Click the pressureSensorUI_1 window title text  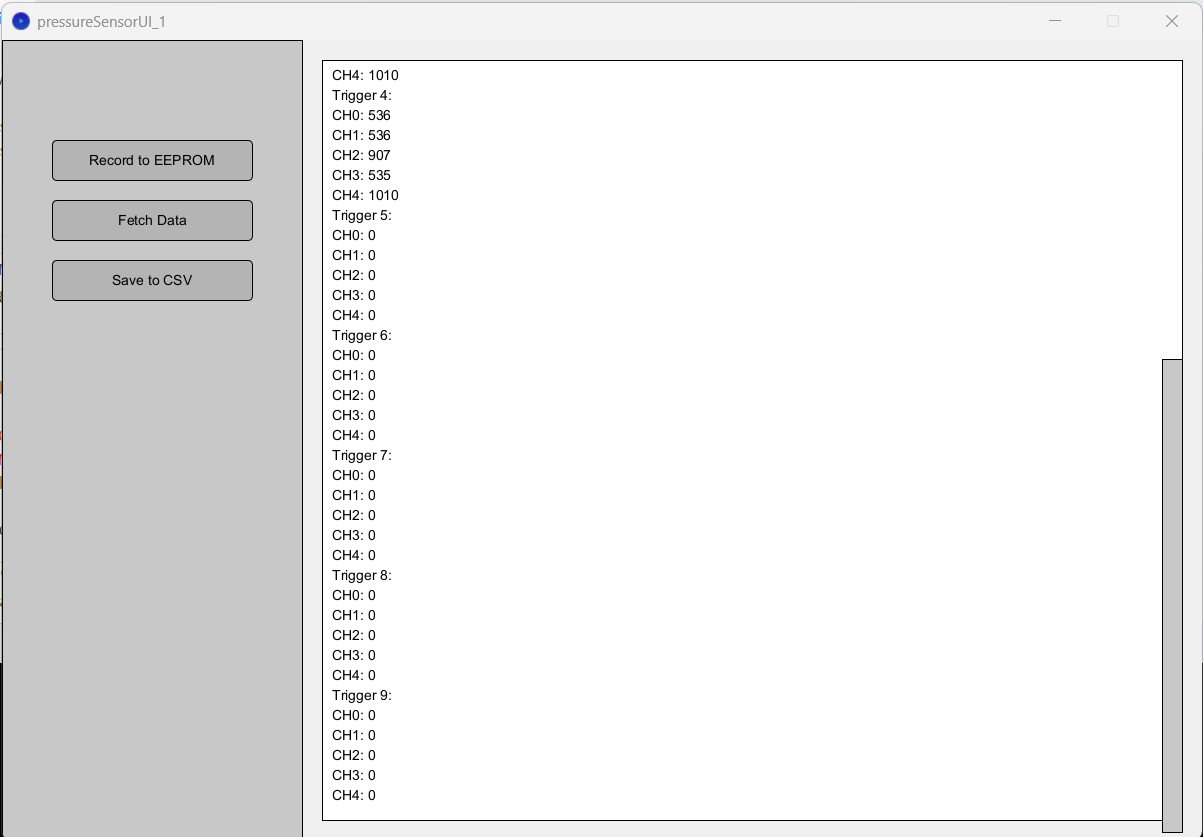101,21
